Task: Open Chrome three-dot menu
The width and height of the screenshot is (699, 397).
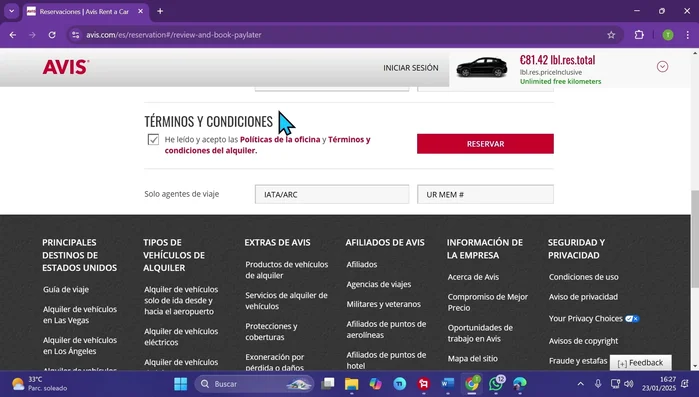Action: point(687,35)
